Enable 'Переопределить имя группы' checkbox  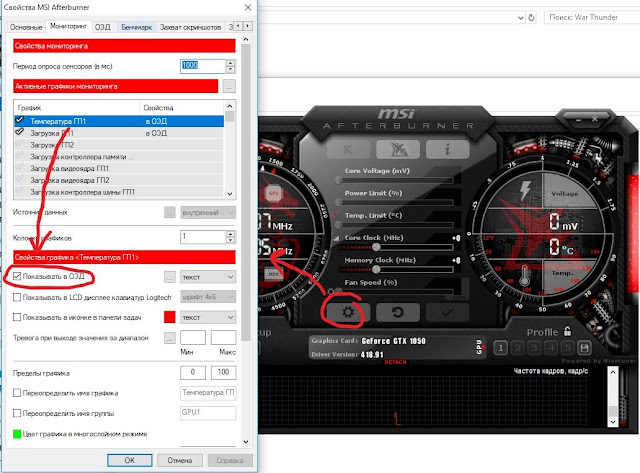coord(17,413)
